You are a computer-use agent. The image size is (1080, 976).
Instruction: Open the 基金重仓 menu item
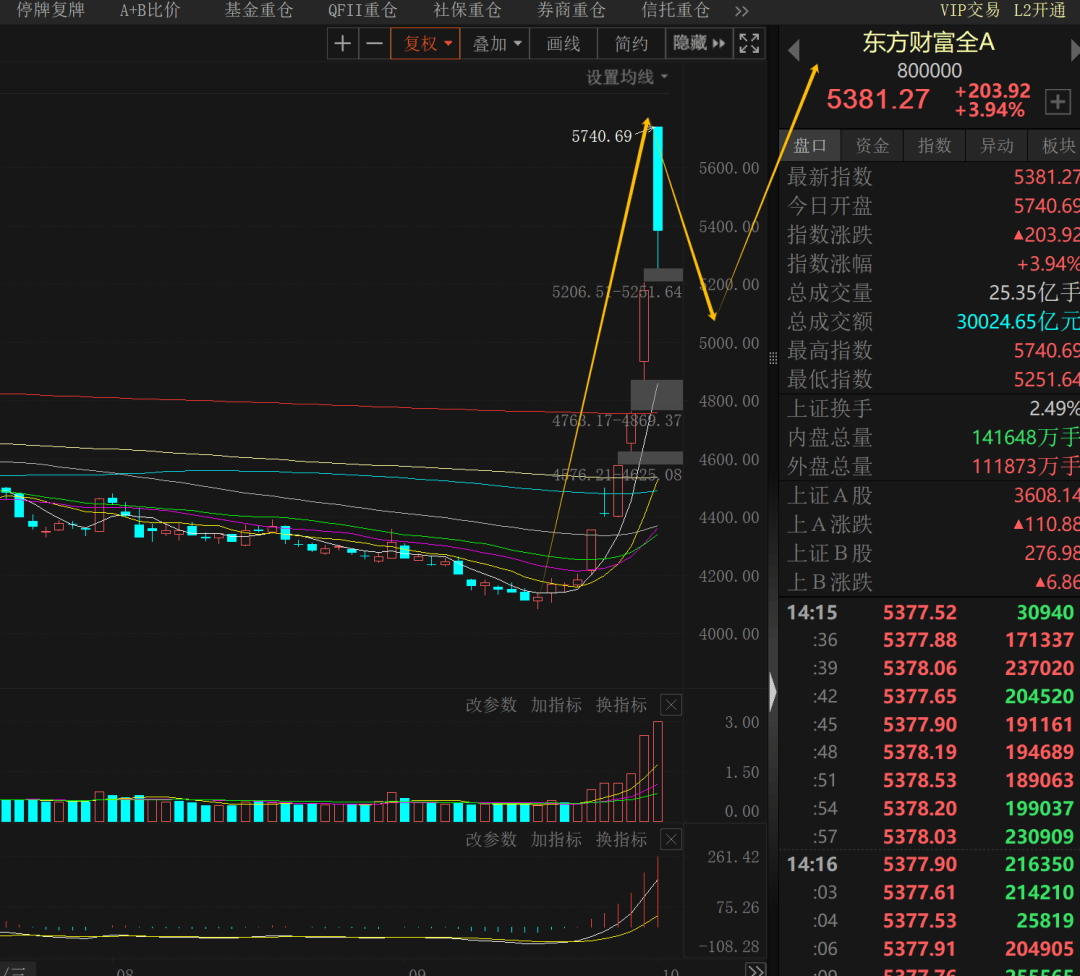[259, 10]
